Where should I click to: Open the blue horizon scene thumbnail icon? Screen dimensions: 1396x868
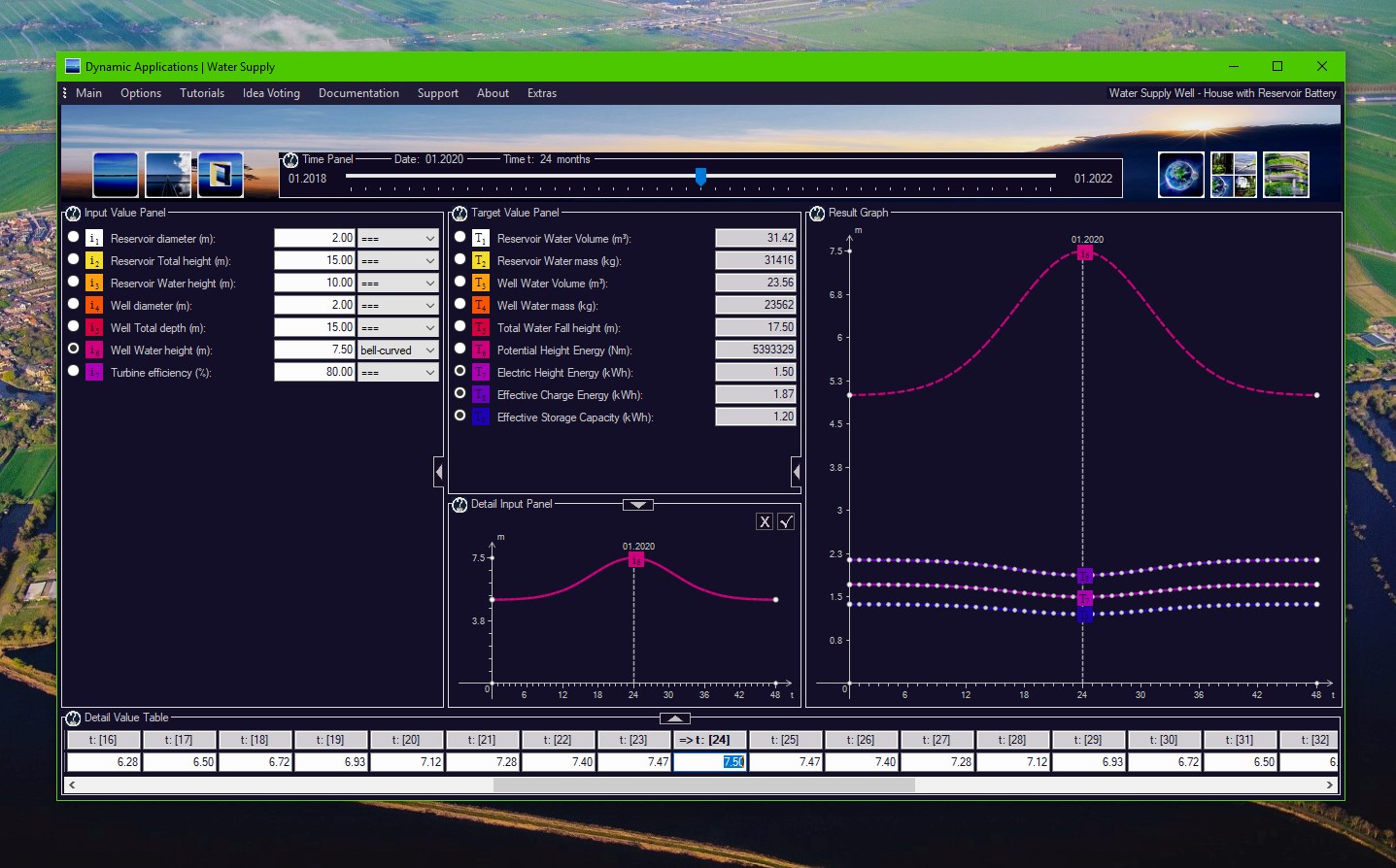click(x=116, y=175)
